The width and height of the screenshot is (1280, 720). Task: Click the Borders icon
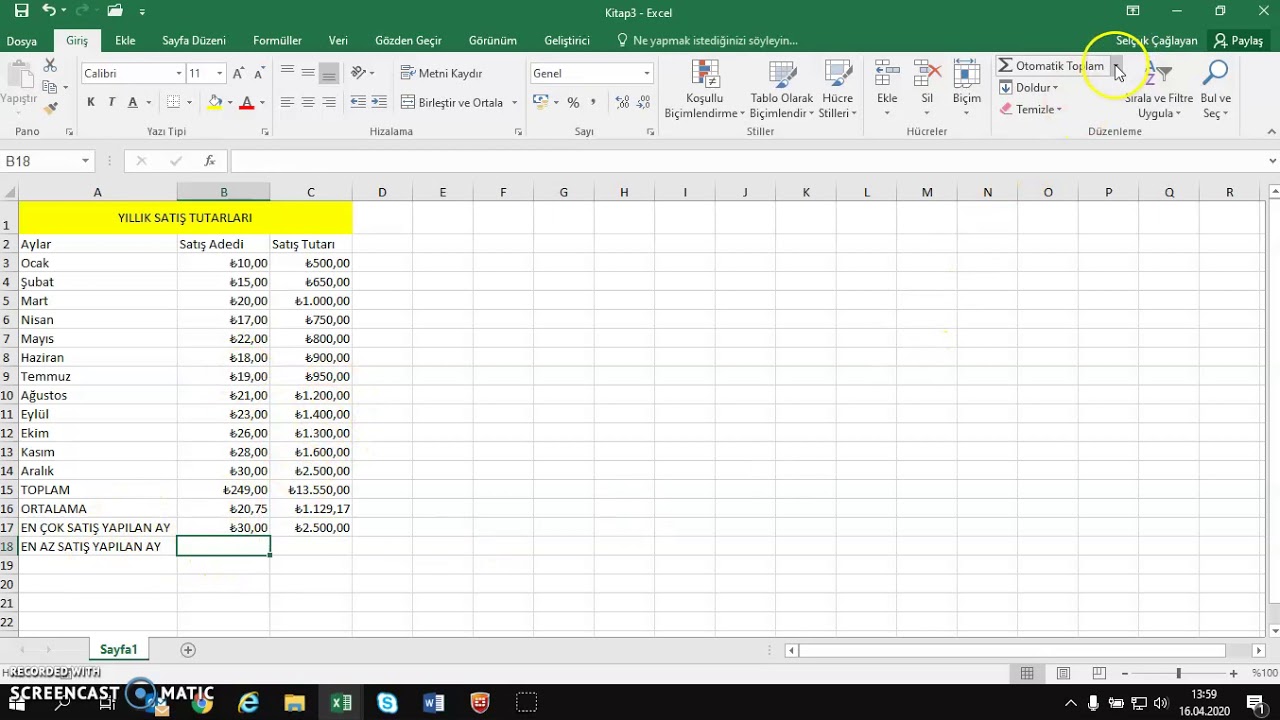pos(173,102)
